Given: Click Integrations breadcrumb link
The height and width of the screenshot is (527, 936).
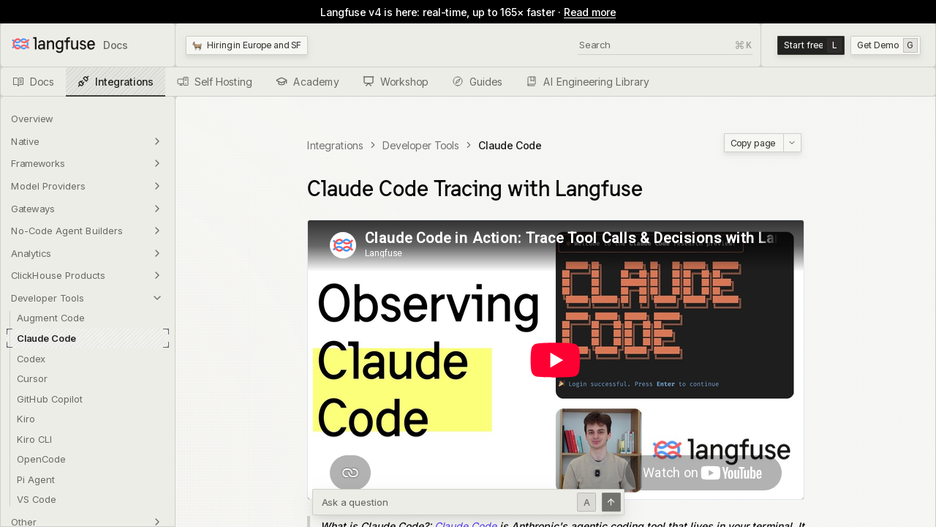Looking at the screenshot, I should pos(335,146).
